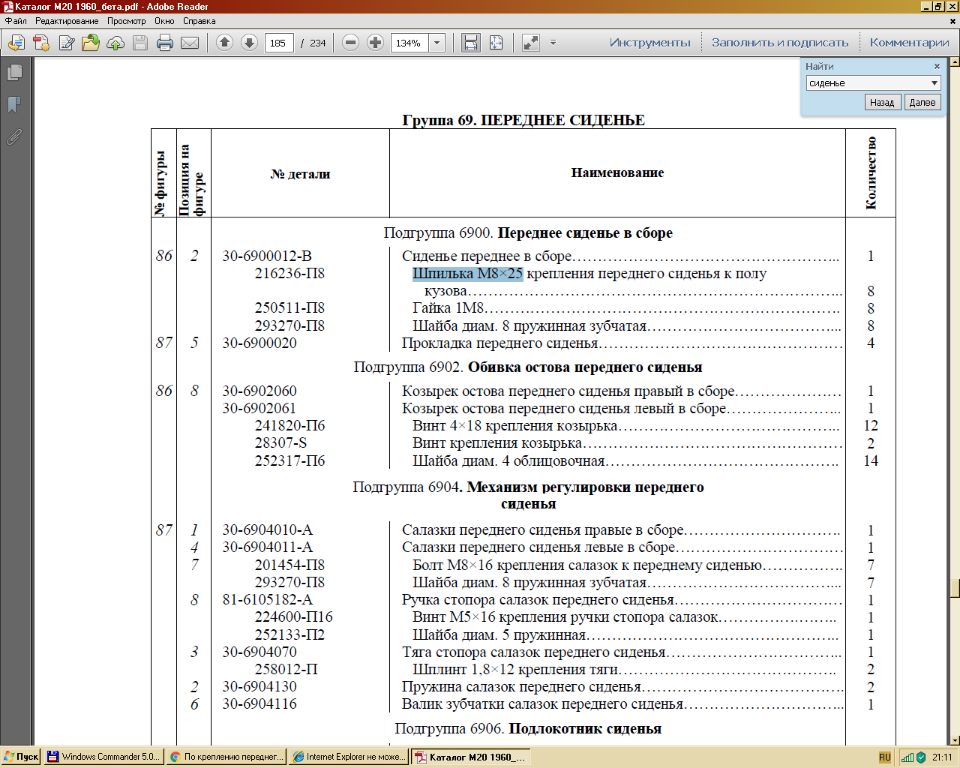
Task: Click the zoom value field showing 134%
Action: (410, 43)
